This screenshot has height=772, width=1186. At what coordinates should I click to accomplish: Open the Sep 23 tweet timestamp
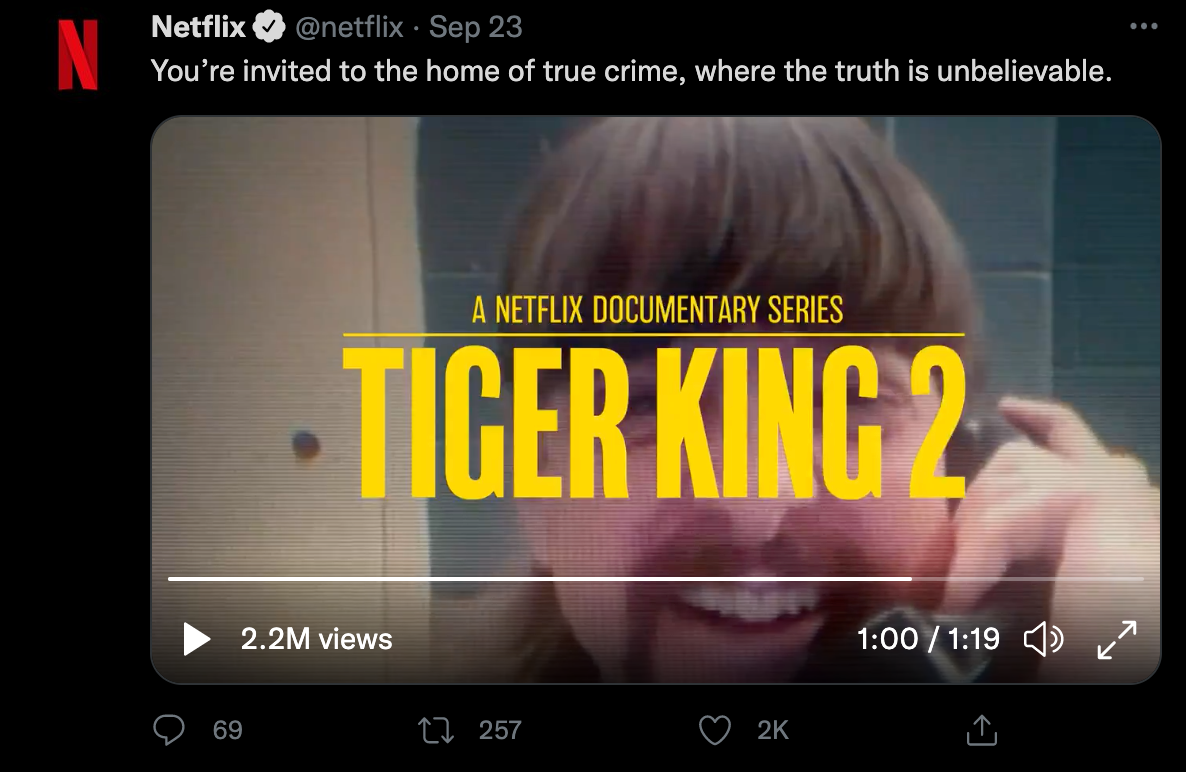click(475, 27)
